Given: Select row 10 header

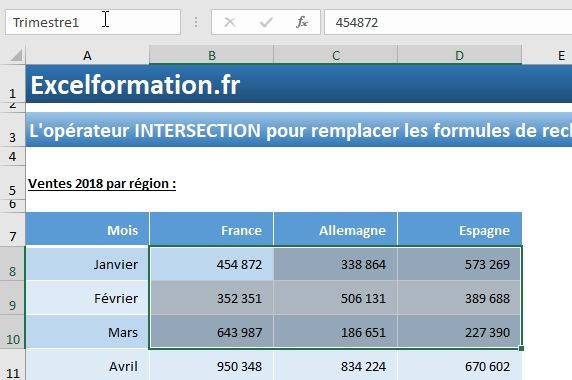Looking at the screenshot, I should click(x=12, y=332).
